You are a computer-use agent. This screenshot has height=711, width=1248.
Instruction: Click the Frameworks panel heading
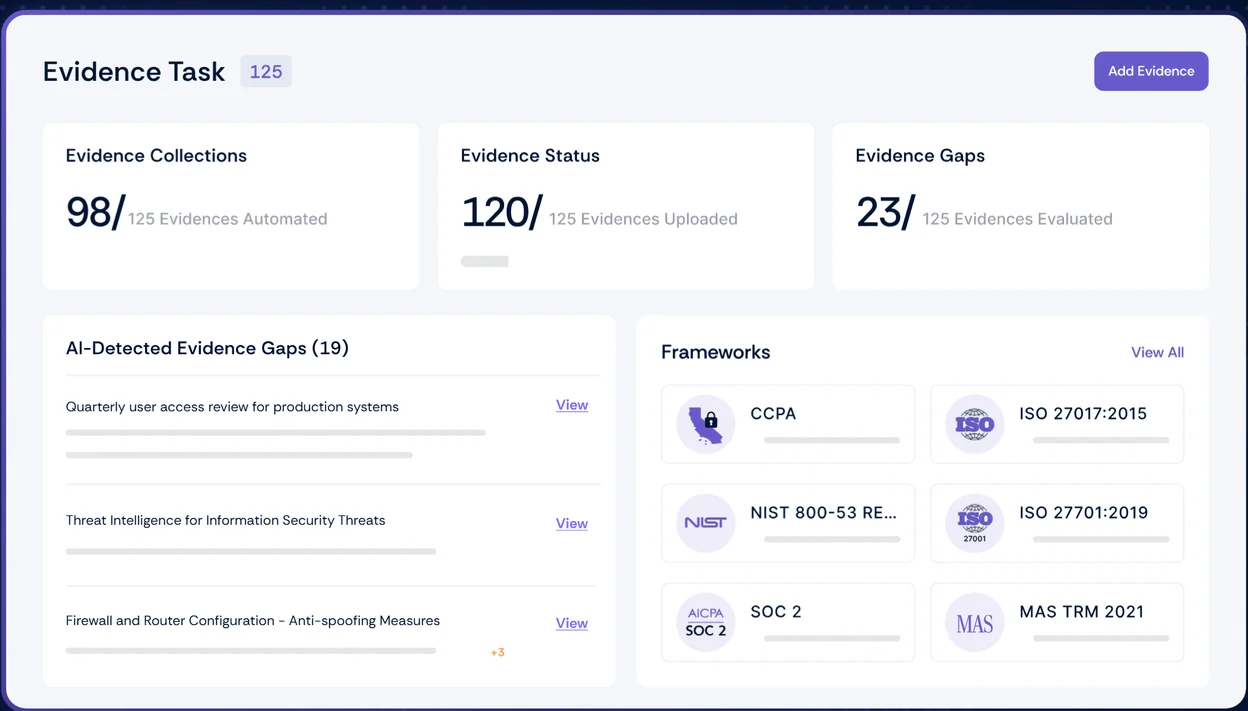(716, 352)
